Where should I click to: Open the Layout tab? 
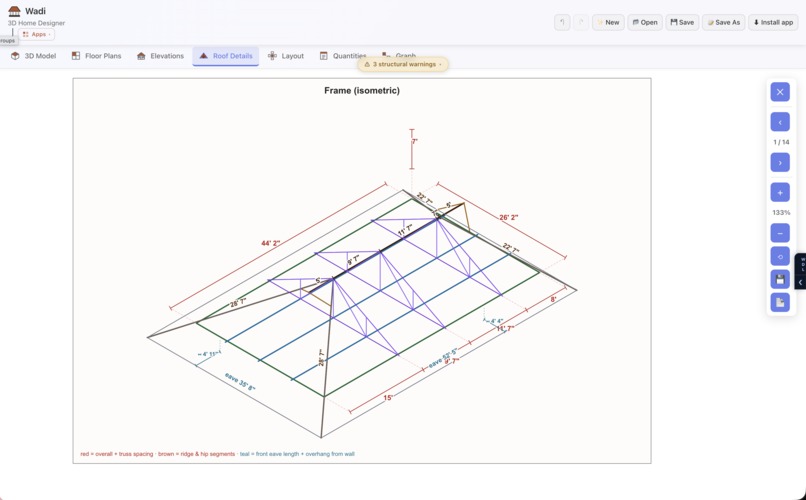point(286,56)
